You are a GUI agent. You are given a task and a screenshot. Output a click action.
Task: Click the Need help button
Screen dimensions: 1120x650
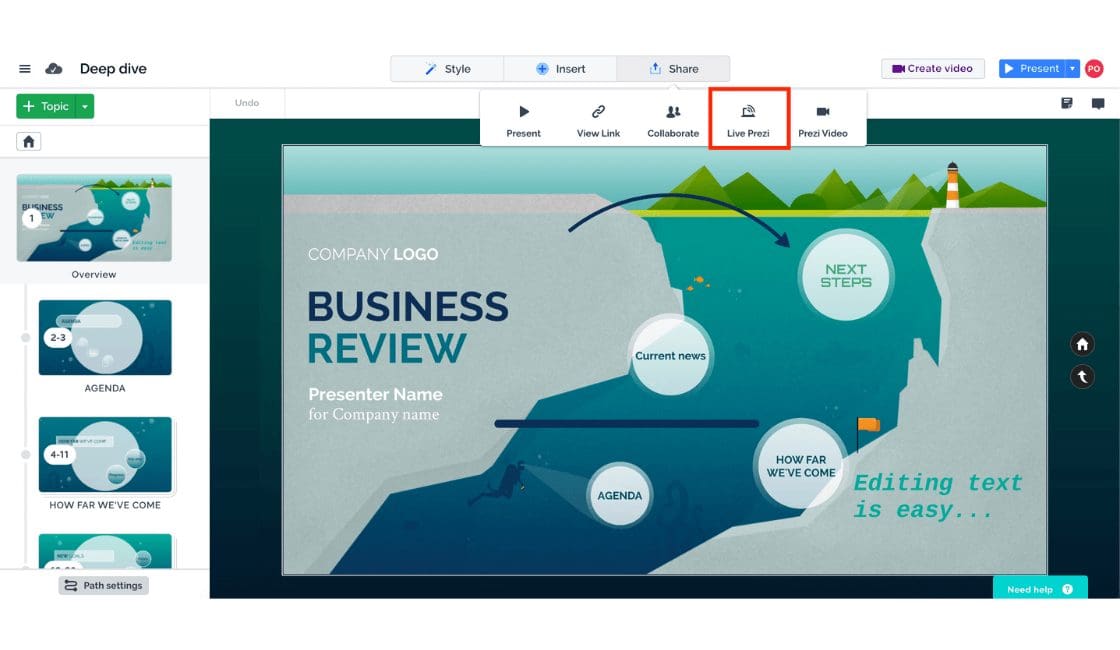[x=1039, y=589]
